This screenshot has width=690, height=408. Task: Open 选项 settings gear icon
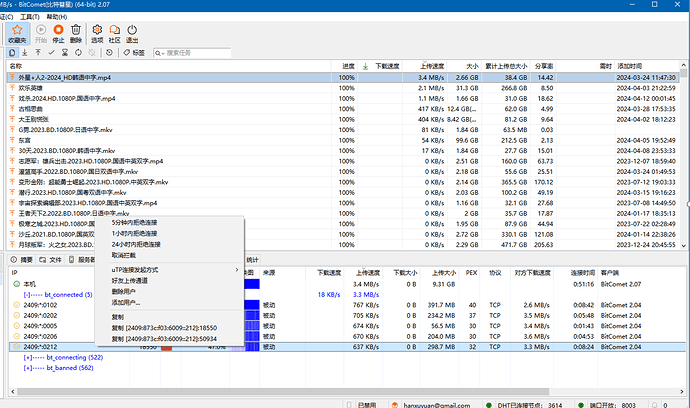pos(97,33)
